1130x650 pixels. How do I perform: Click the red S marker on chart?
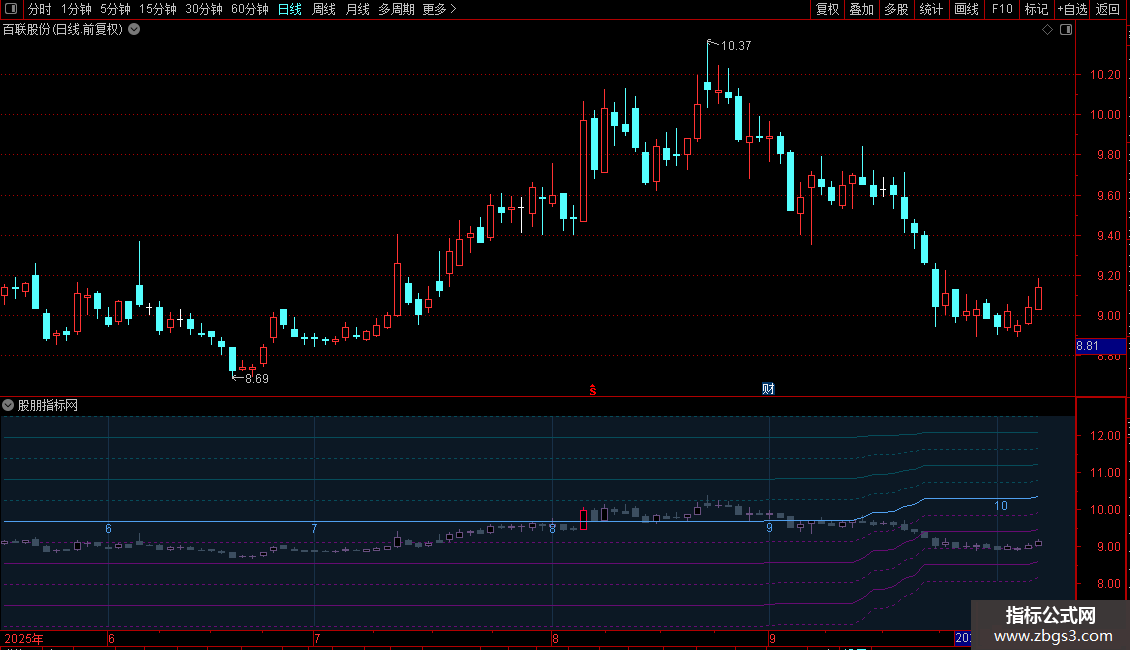click(x=592, y=390)
